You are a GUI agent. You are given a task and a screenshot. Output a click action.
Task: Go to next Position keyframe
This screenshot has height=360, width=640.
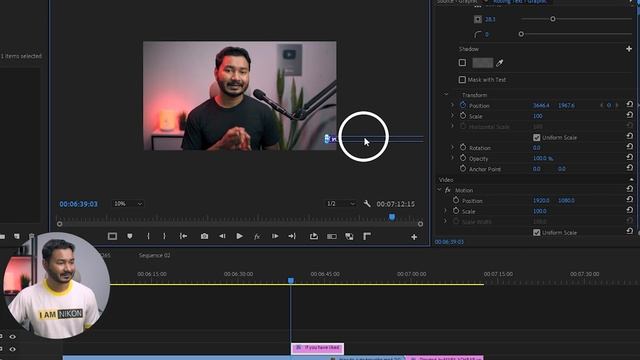617,105
